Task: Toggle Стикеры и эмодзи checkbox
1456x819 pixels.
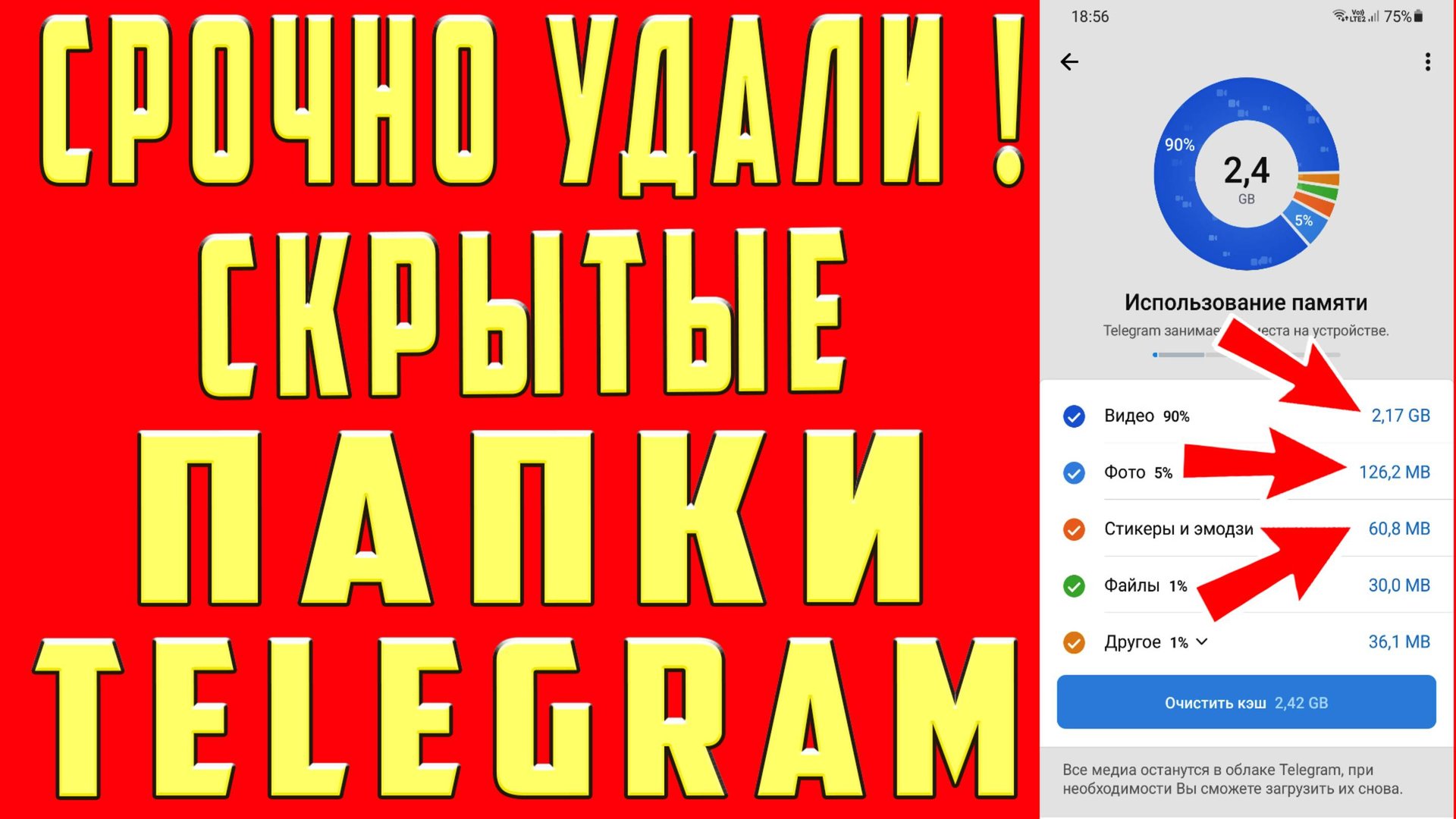Action: [1074, 529]
